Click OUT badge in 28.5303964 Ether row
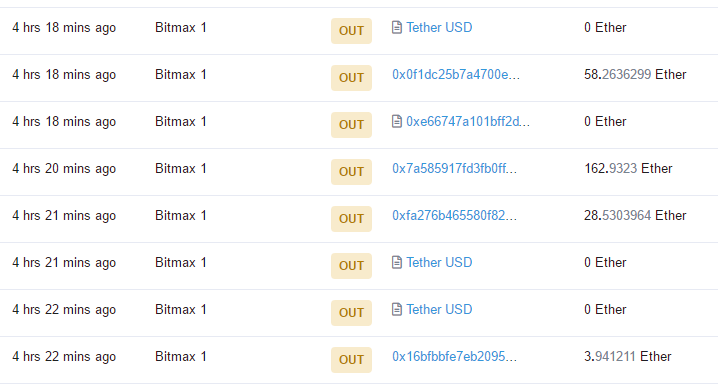Viewport: 718px width, 385px height. [x=351, y=219]
